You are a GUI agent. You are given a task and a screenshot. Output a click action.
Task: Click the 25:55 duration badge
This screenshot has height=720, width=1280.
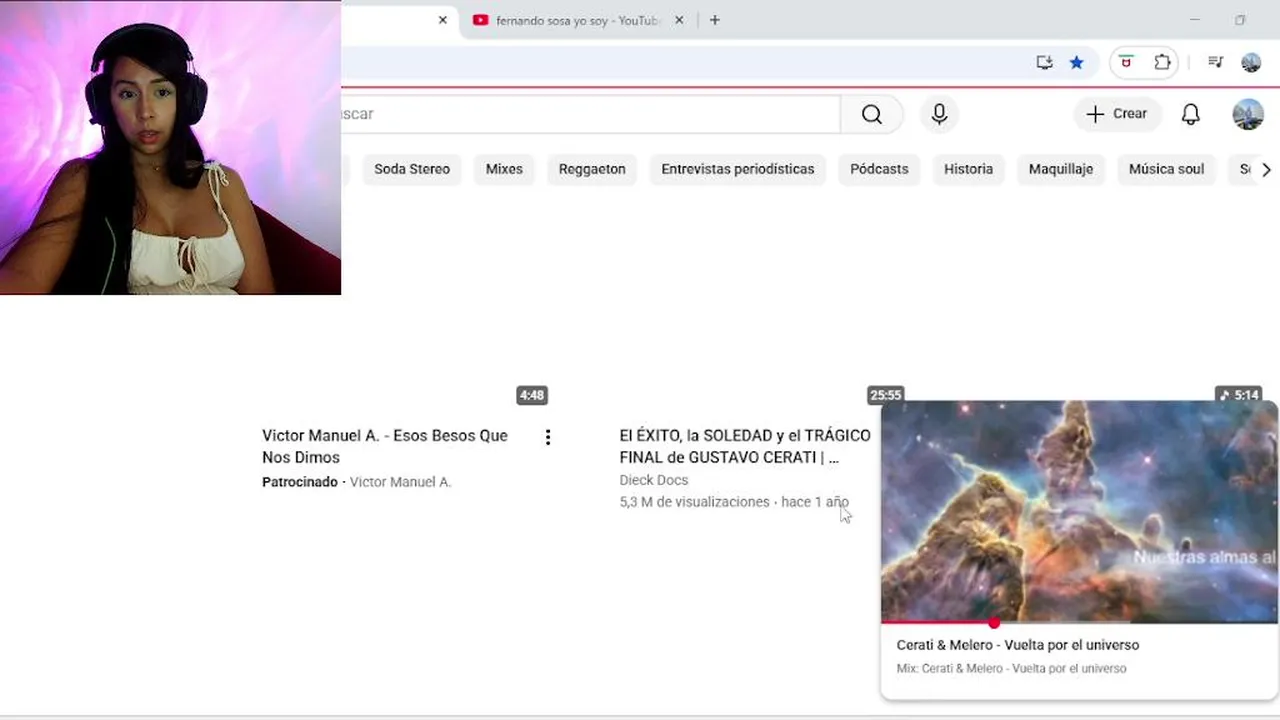click(886, 395)
